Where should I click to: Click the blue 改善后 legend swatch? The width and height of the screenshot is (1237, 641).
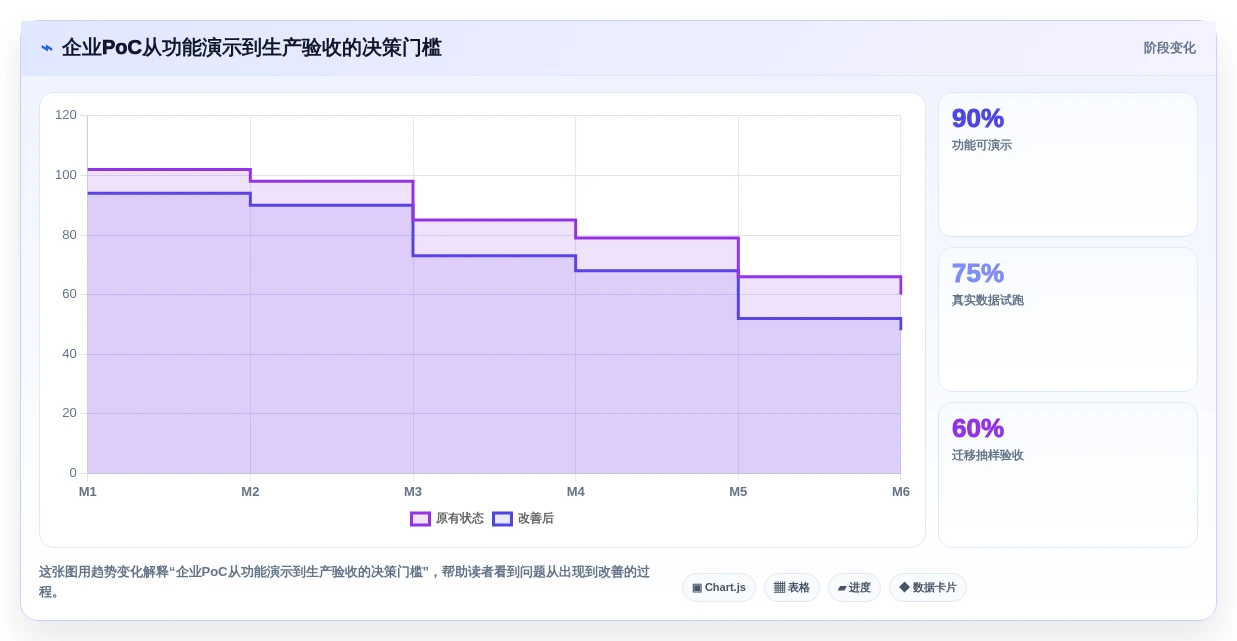502,519
